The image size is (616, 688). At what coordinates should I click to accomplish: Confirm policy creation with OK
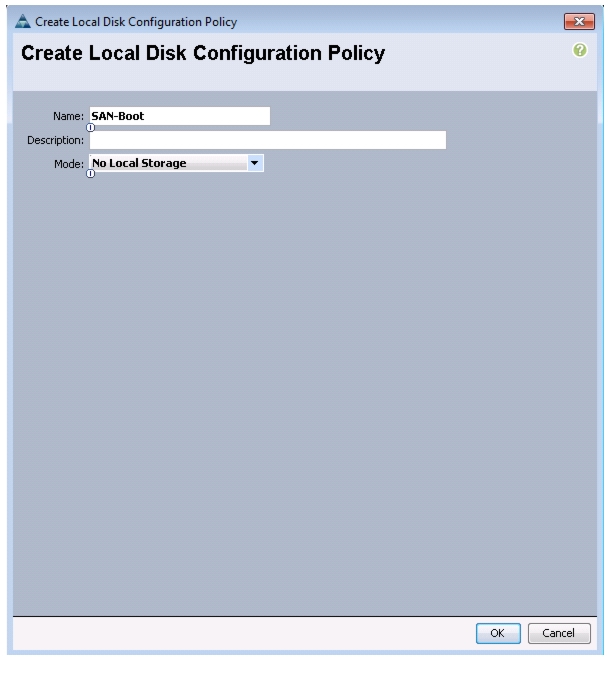(x=498, y=633)
